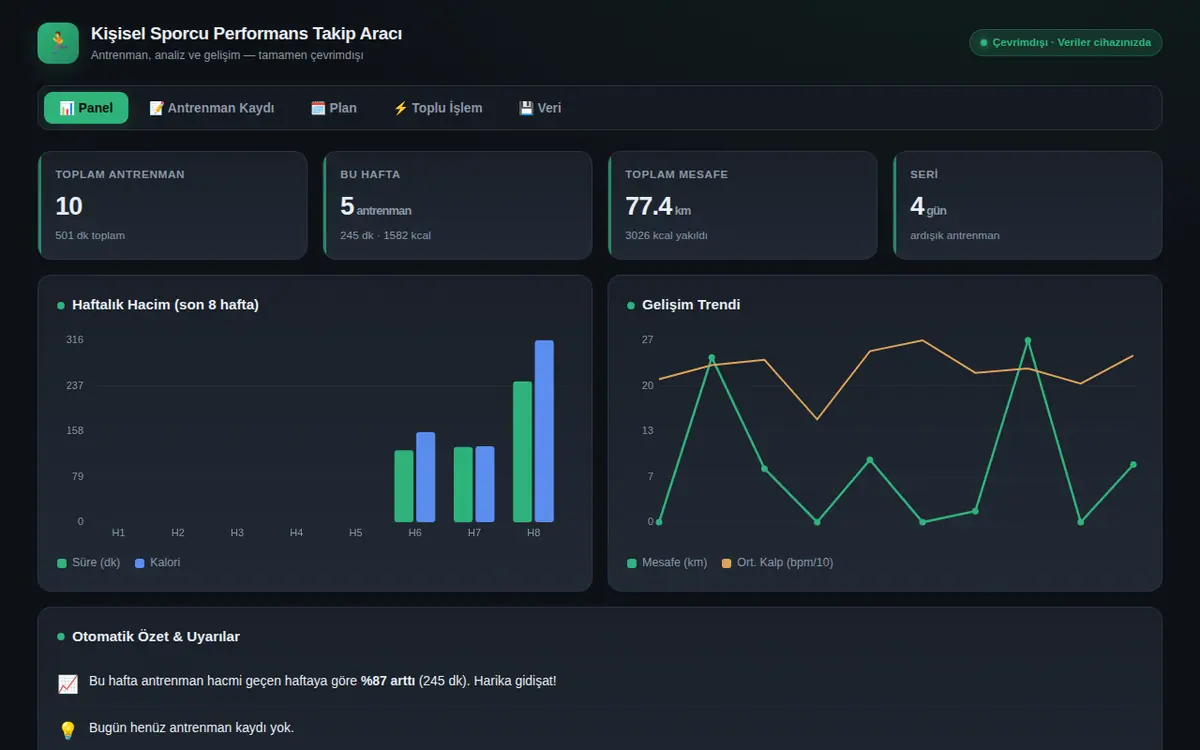Open the Veri tab
The image size is (1200, 750).
[x=540, y=108]
